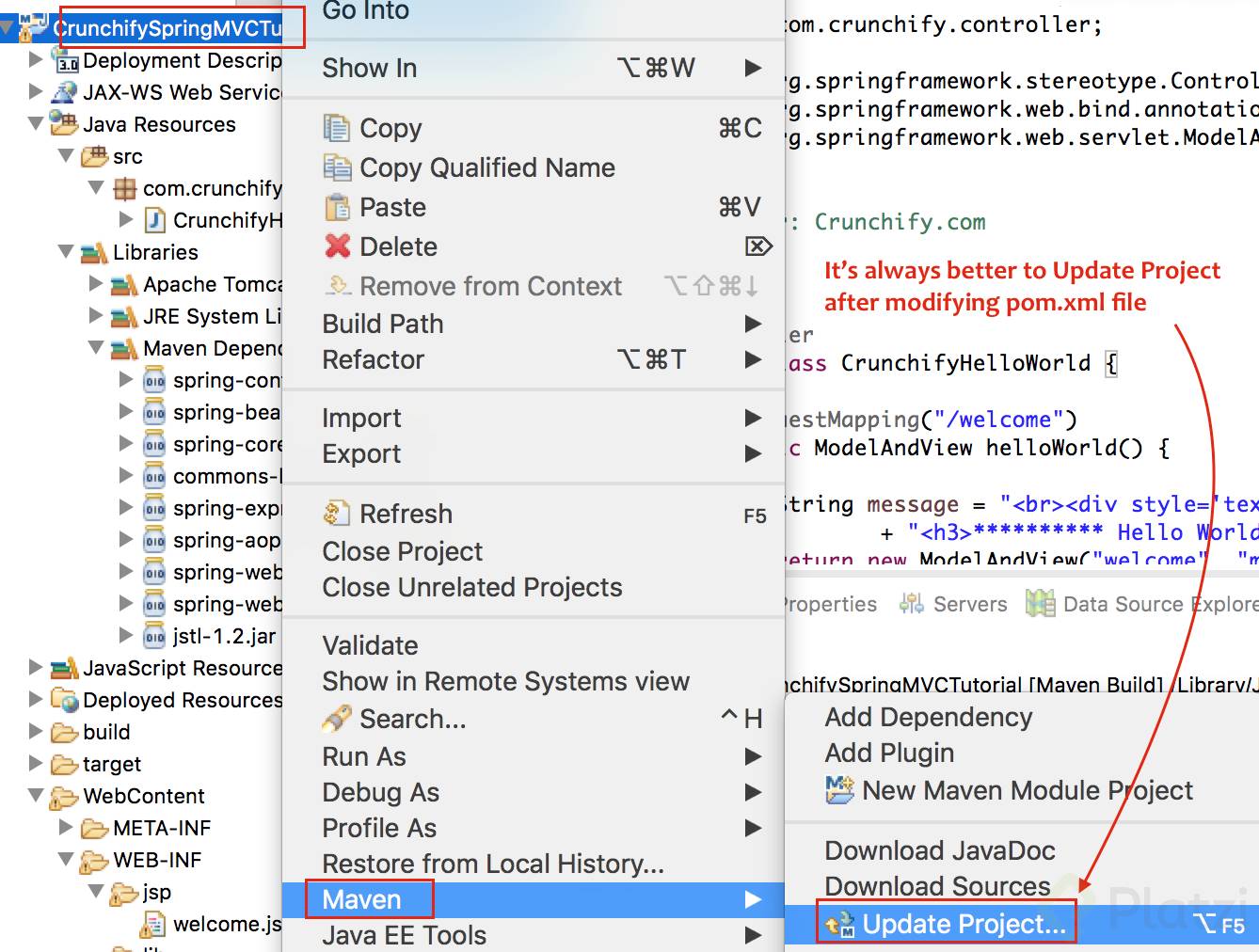Click Add Dependency in the Maven submenu
Screen dimensions: 1259x952
coord(928,717)
